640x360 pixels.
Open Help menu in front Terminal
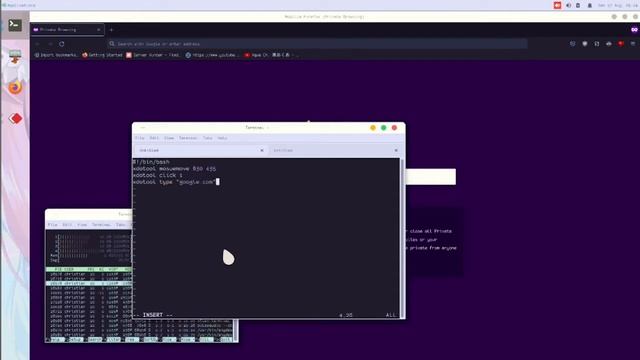click(x=222, y=138)
